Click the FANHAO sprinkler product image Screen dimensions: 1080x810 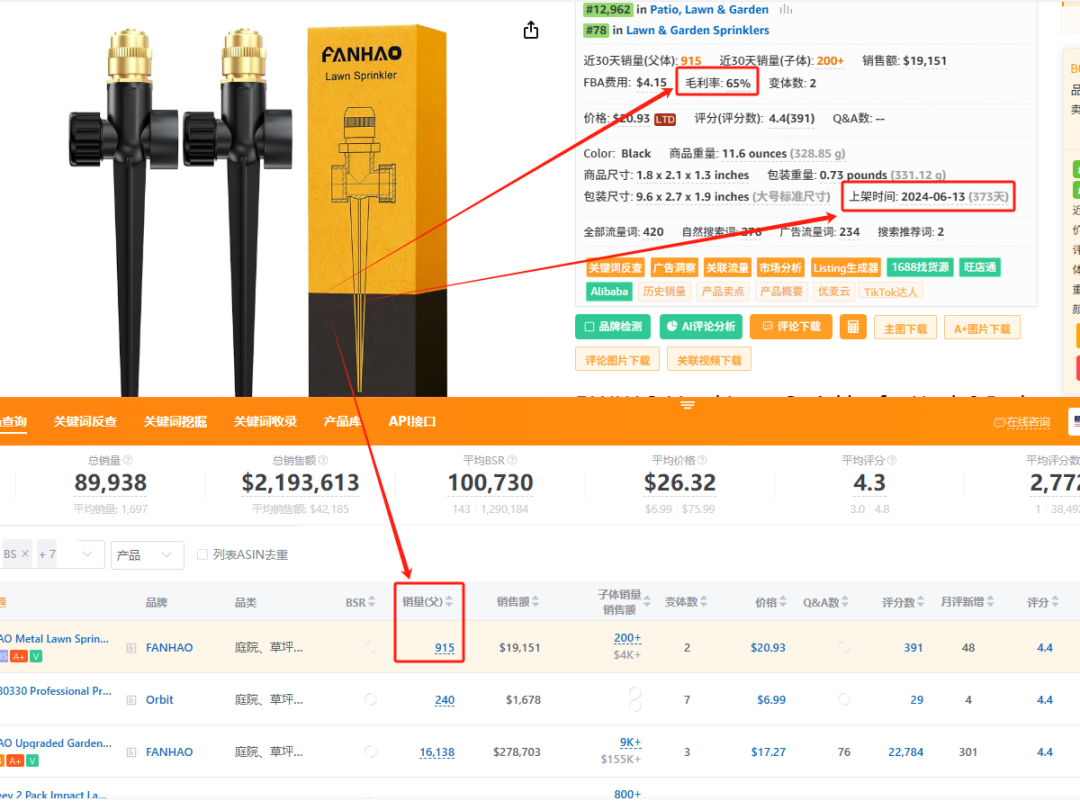(258, 211)
